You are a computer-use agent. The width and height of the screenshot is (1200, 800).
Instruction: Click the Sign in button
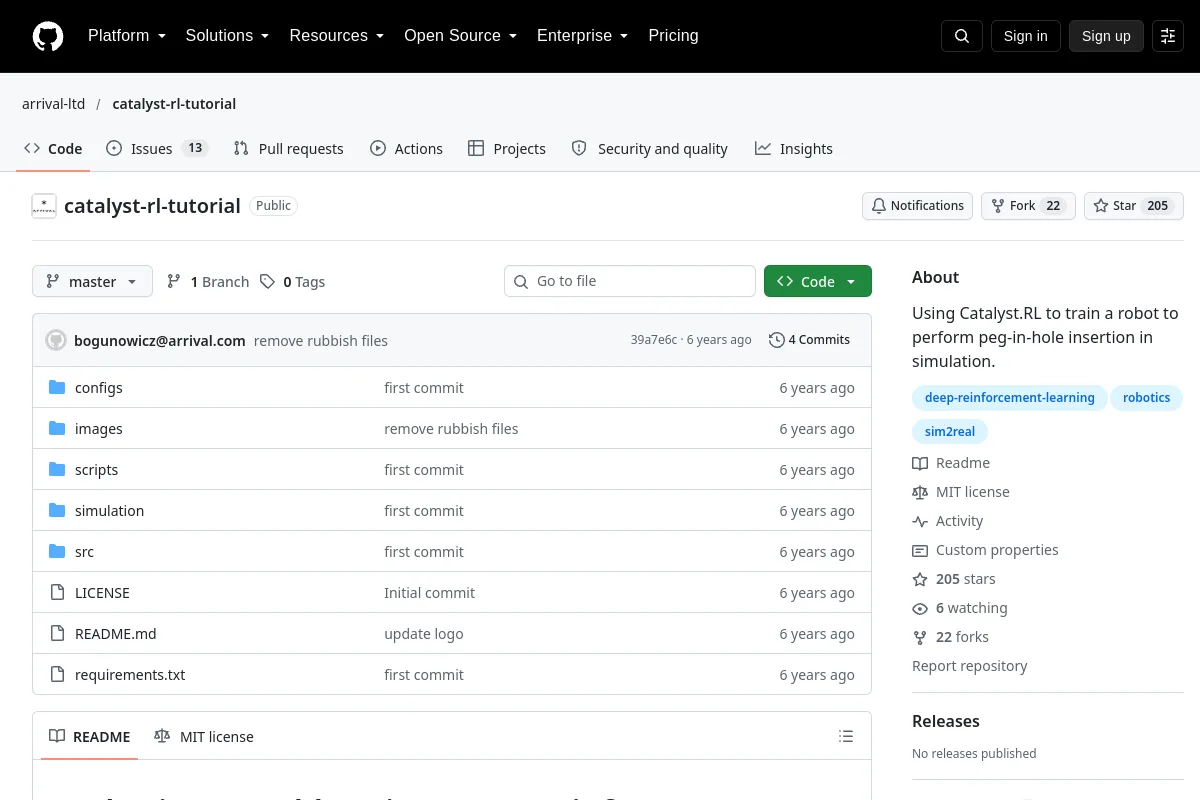pyautogui.click(x=1025, y=36)
